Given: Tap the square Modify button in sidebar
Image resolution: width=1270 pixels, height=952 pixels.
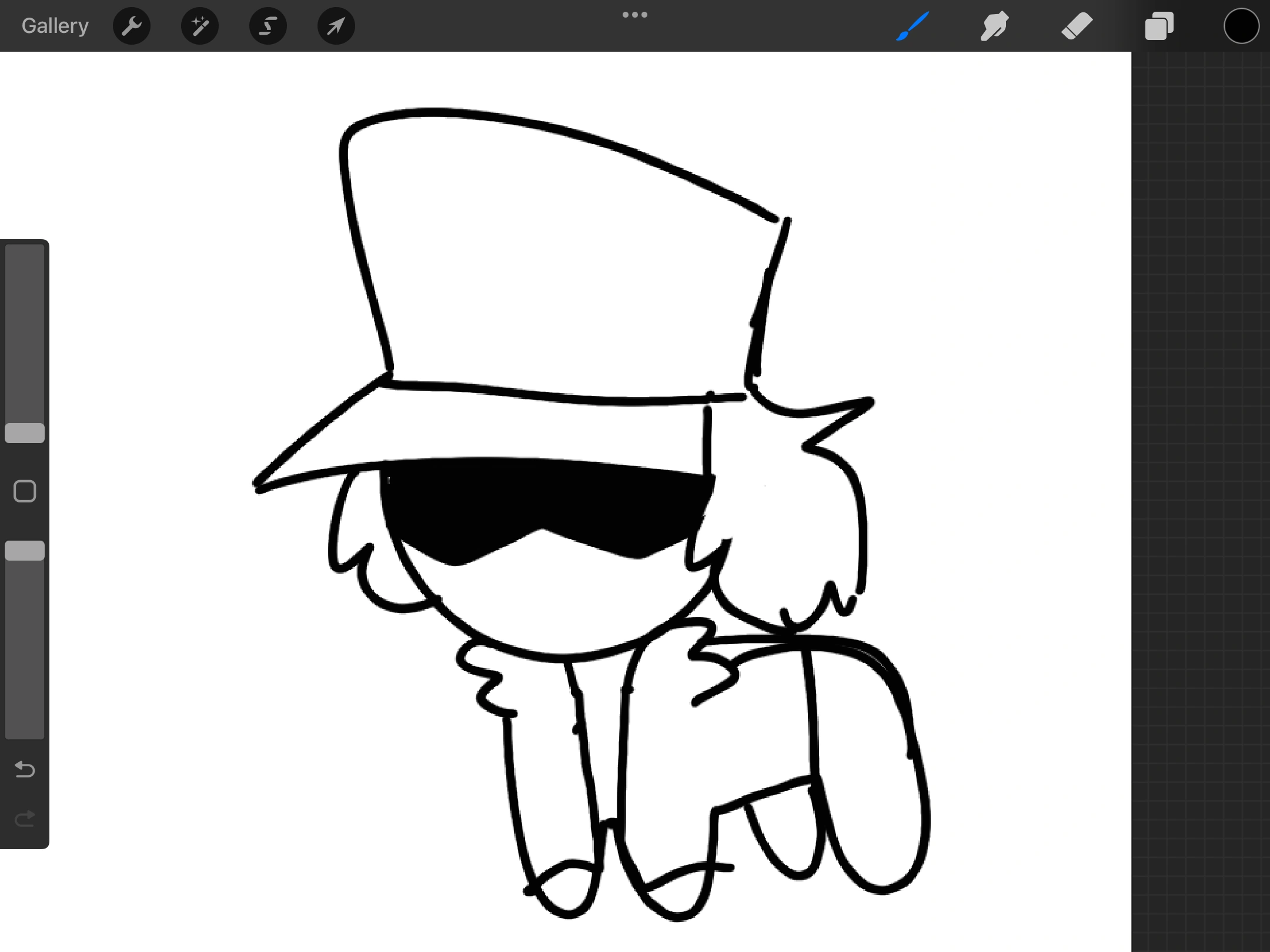Looking at the screenshot, I should pyautogui.click(x=25, y=491).
